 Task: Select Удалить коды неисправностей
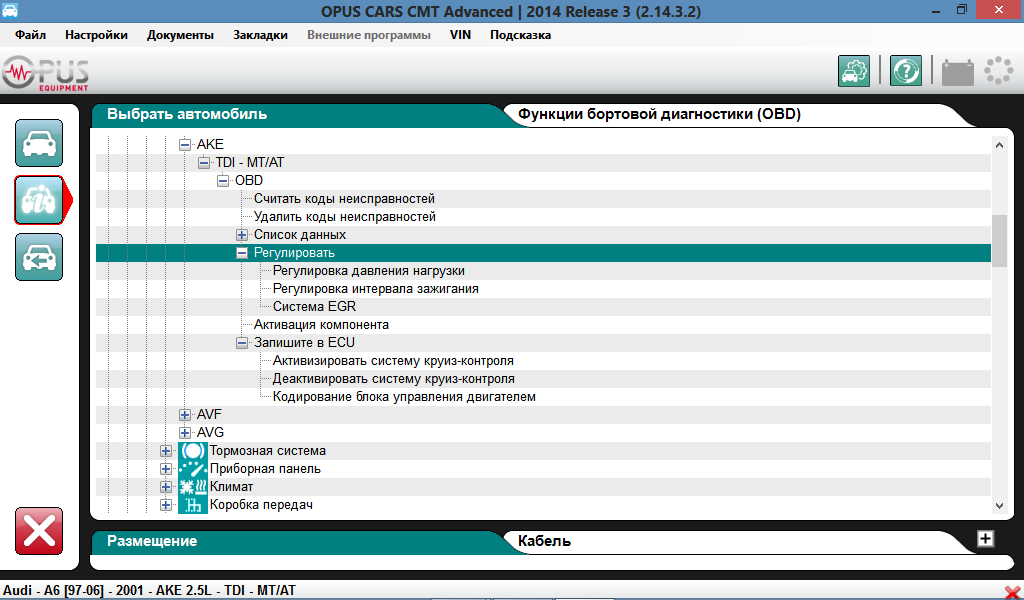[x=345, y=217]
